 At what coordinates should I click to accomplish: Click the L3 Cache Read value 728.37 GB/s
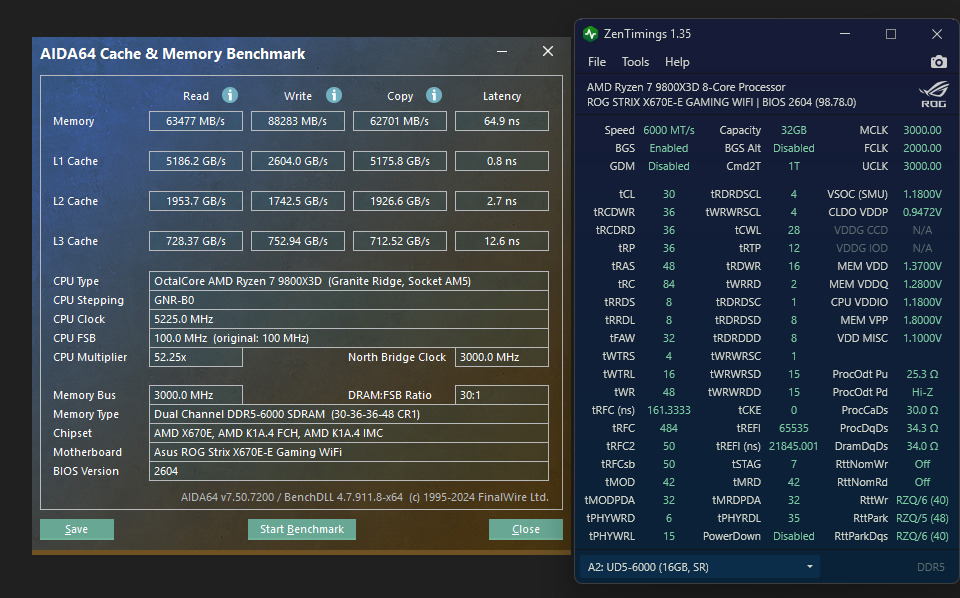[x=196, y=241]
